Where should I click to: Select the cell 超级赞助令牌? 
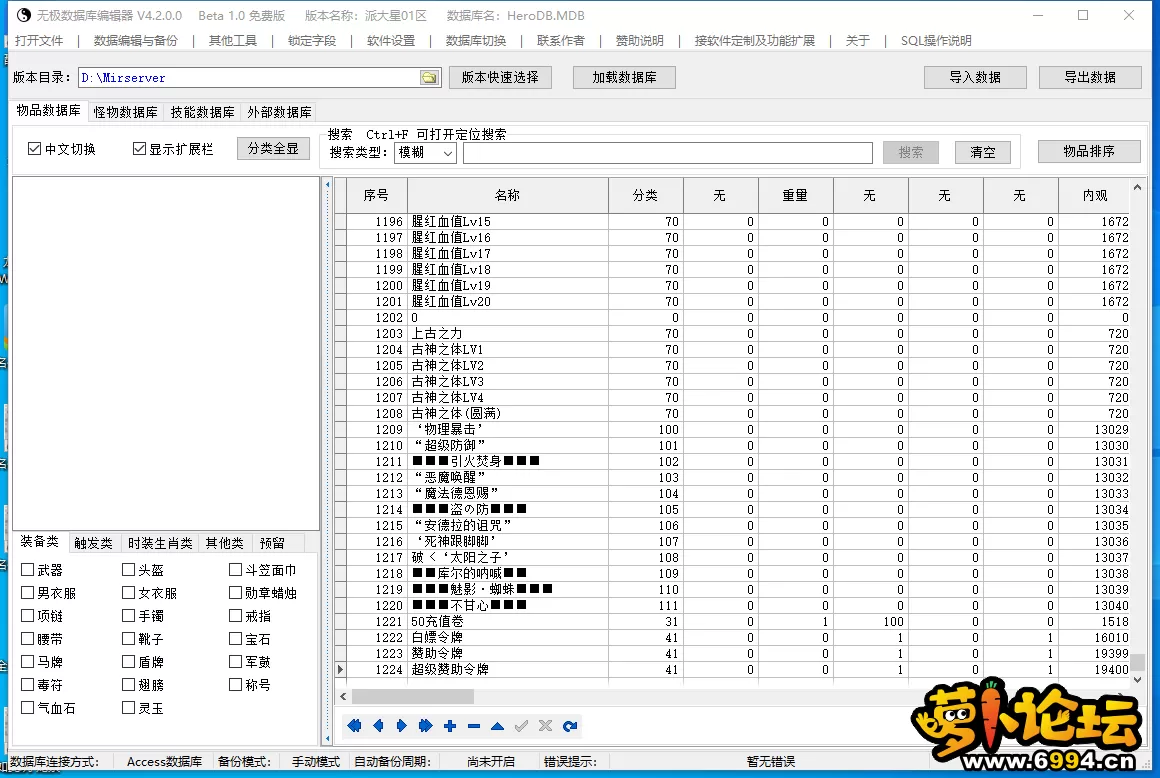(508, 669)
